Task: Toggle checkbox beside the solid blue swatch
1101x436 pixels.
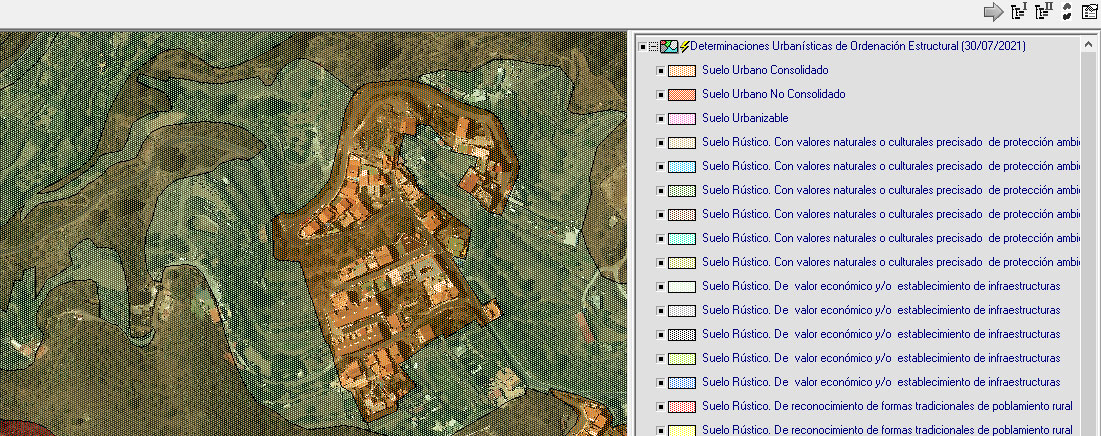Action: (x=660, y=383)
